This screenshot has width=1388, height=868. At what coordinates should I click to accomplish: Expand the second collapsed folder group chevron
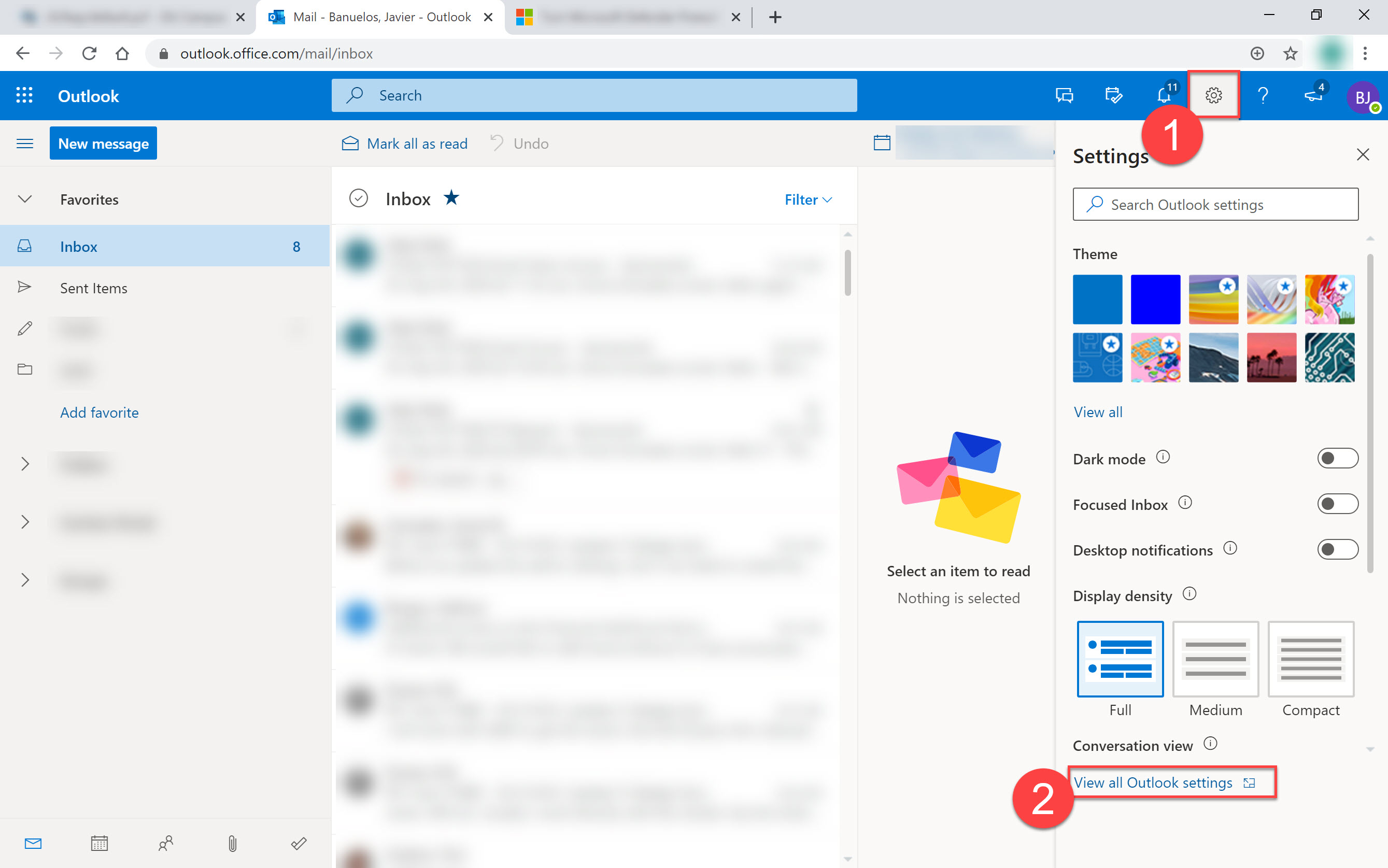point(25,522)
